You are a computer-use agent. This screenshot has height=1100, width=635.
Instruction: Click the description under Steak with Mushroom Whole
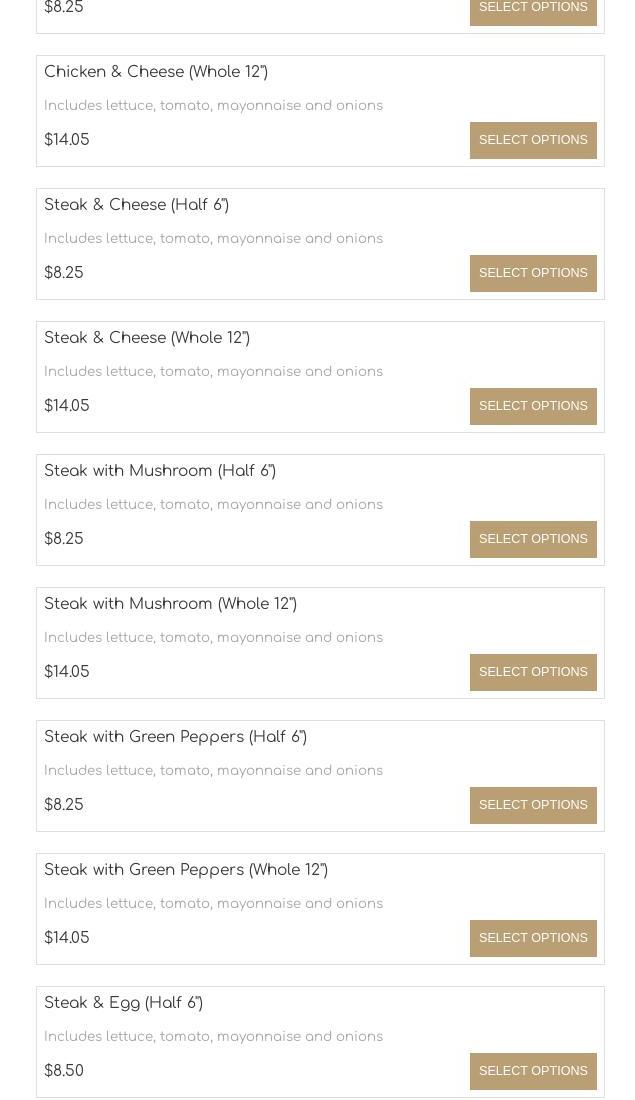(x=213, y=638)
